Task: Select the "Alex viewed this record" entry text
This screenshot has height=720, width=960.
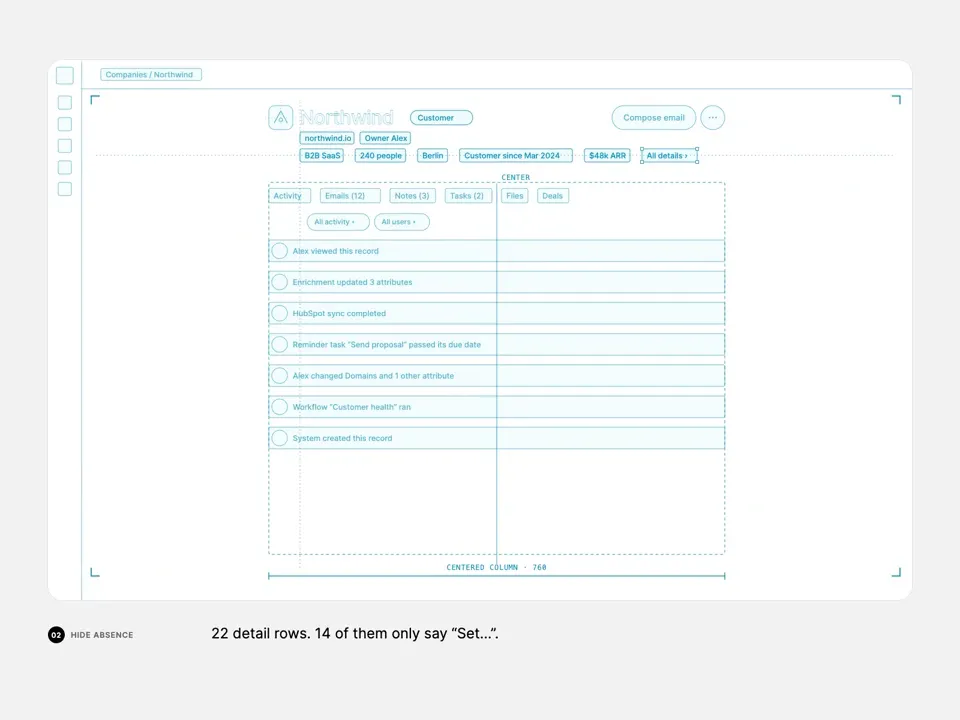Action: click(336, 251)
